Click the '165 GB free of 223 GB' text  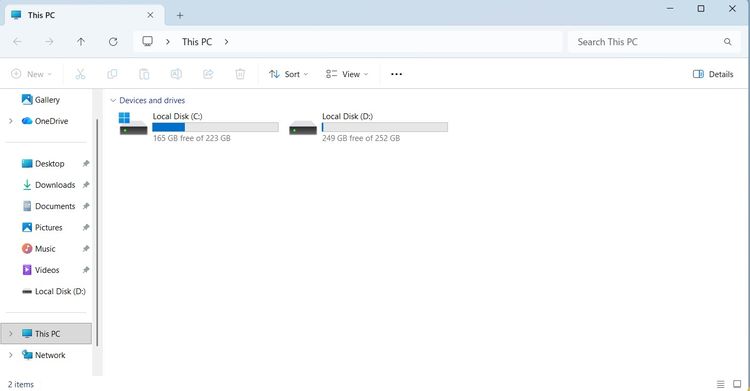pos(192,138)
